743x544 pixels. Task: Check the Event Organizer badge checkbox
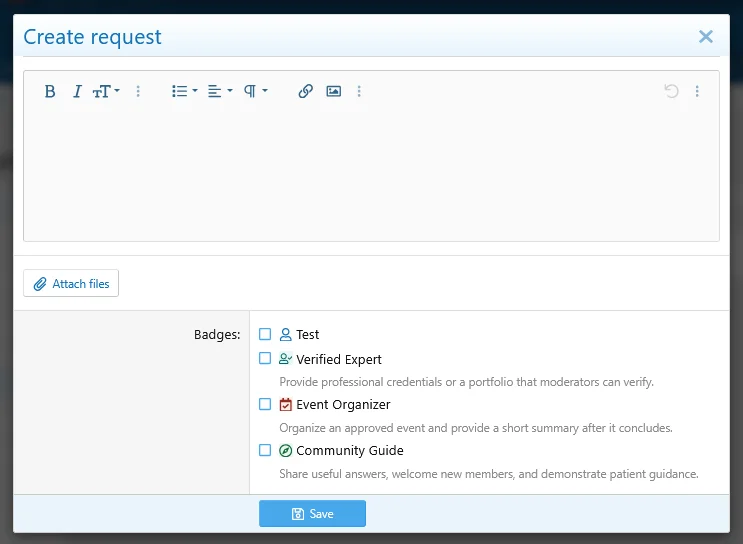click(265, 404)
